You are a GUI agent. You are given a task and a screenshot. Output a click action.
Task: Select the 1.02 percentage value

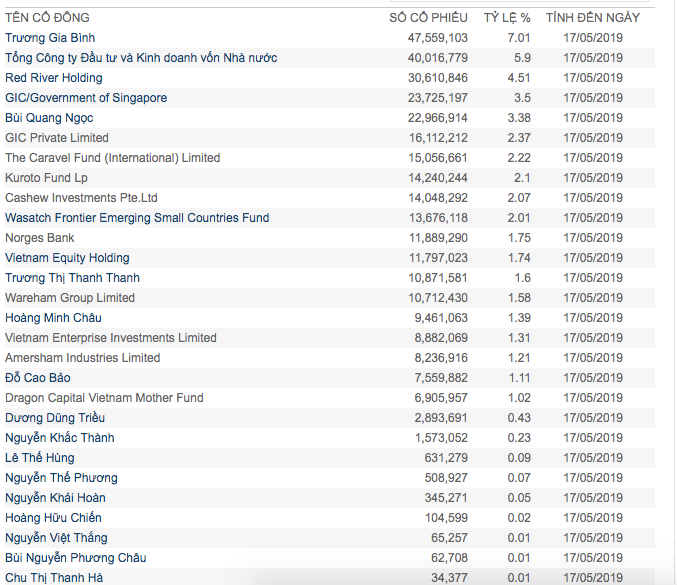point(519,398)
